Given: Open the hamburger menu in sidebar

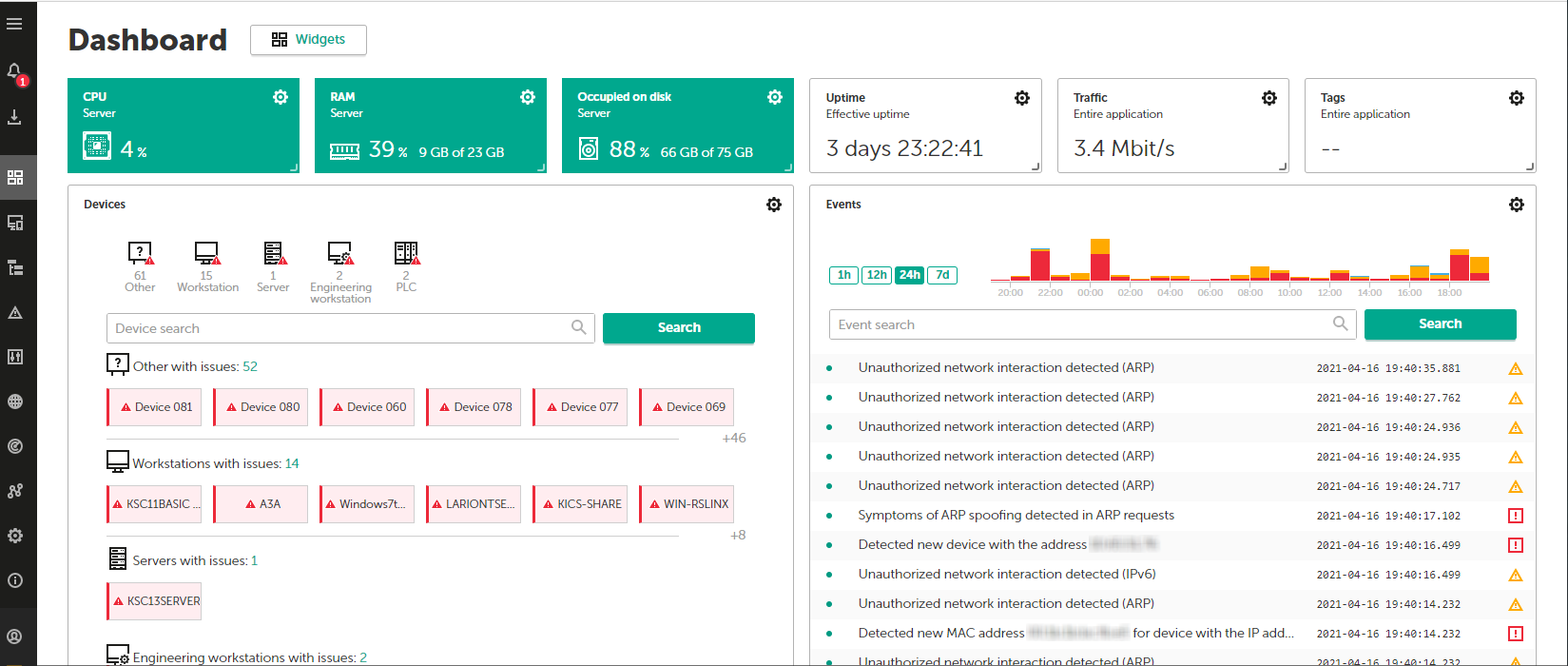Looking at the screenshot, I should tap(14, 24).
